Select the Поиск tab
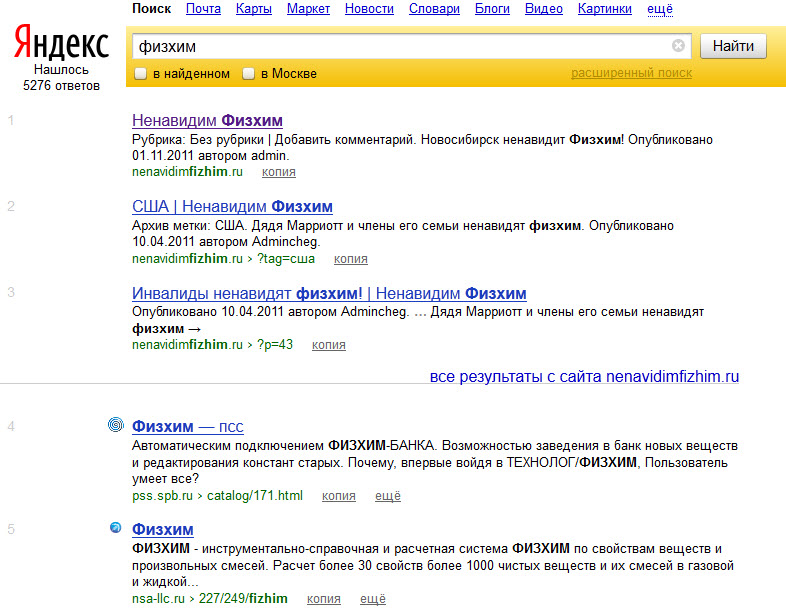 [151, 9]
